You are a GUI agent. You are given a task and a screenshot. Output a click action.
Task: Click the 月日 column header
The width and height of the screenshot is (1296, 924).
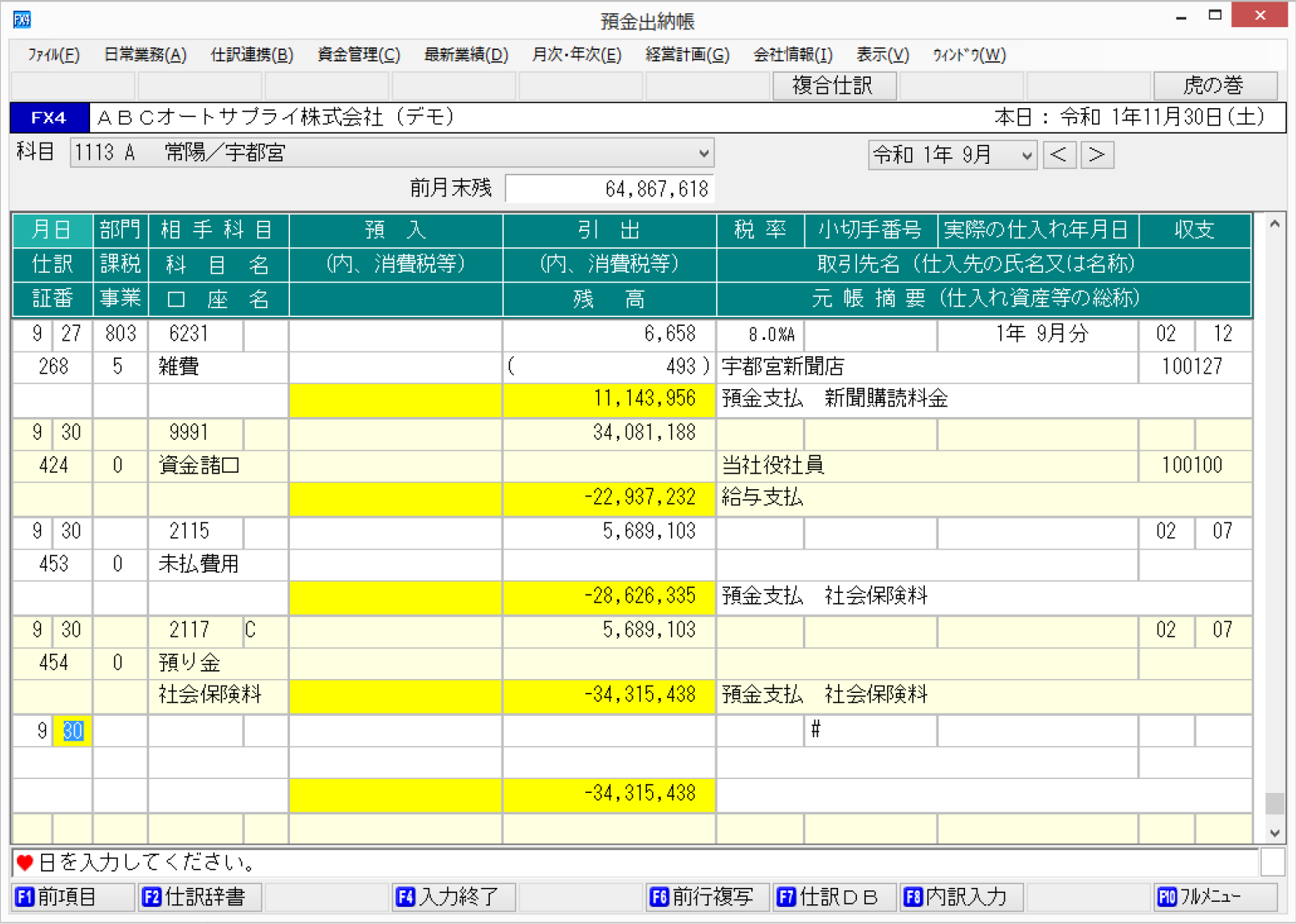52,230
